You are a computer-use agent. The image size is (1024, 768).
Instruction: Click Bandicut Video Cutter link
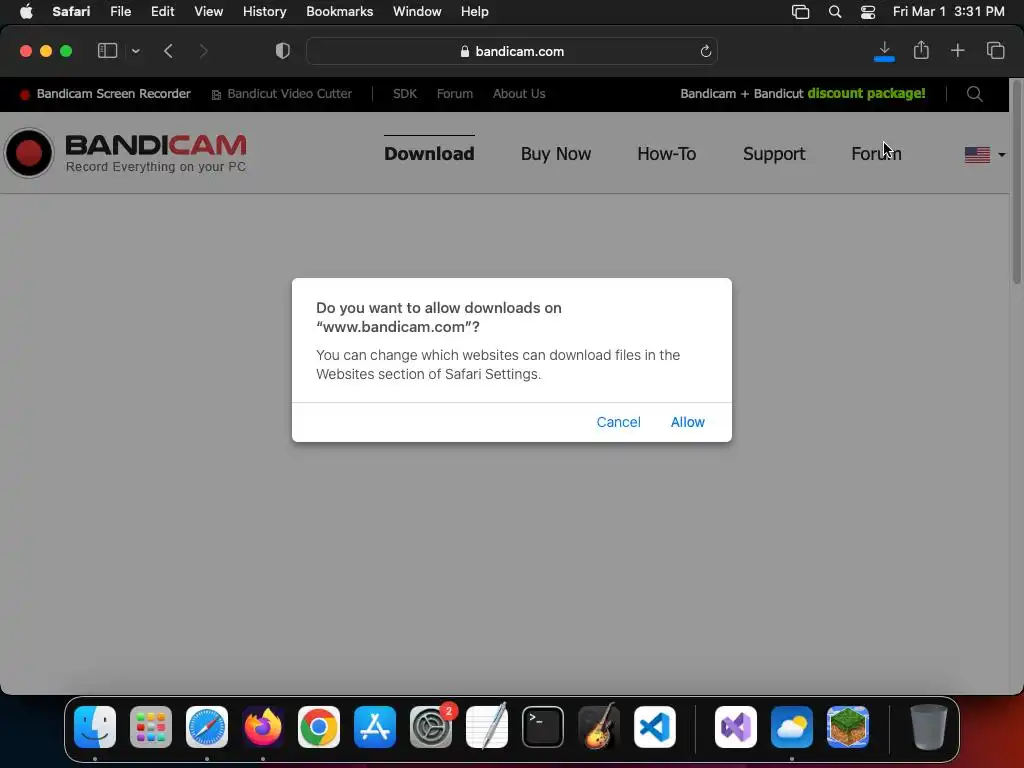click(281, 94)
